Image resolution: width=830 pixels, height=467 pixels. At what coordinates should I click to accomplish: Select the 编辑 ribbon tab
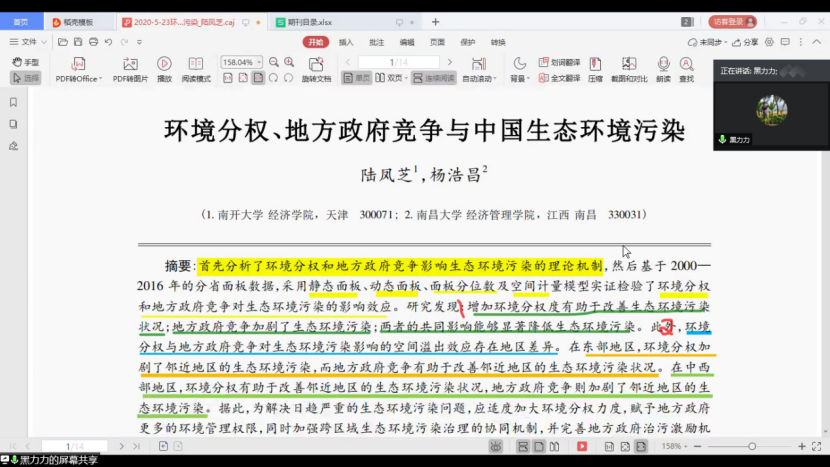407,42
